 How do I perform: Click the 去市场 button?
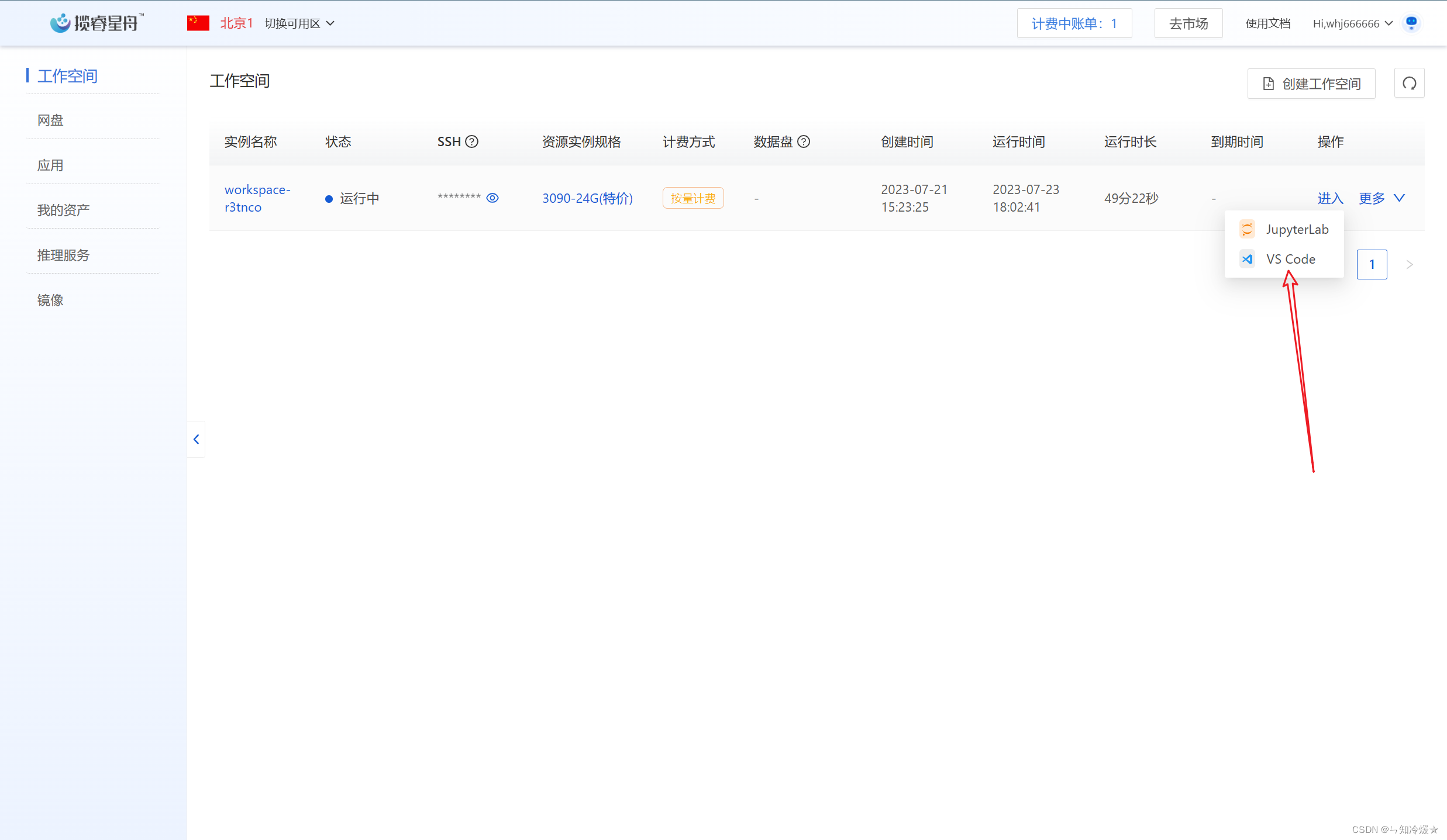point(1188,23)
